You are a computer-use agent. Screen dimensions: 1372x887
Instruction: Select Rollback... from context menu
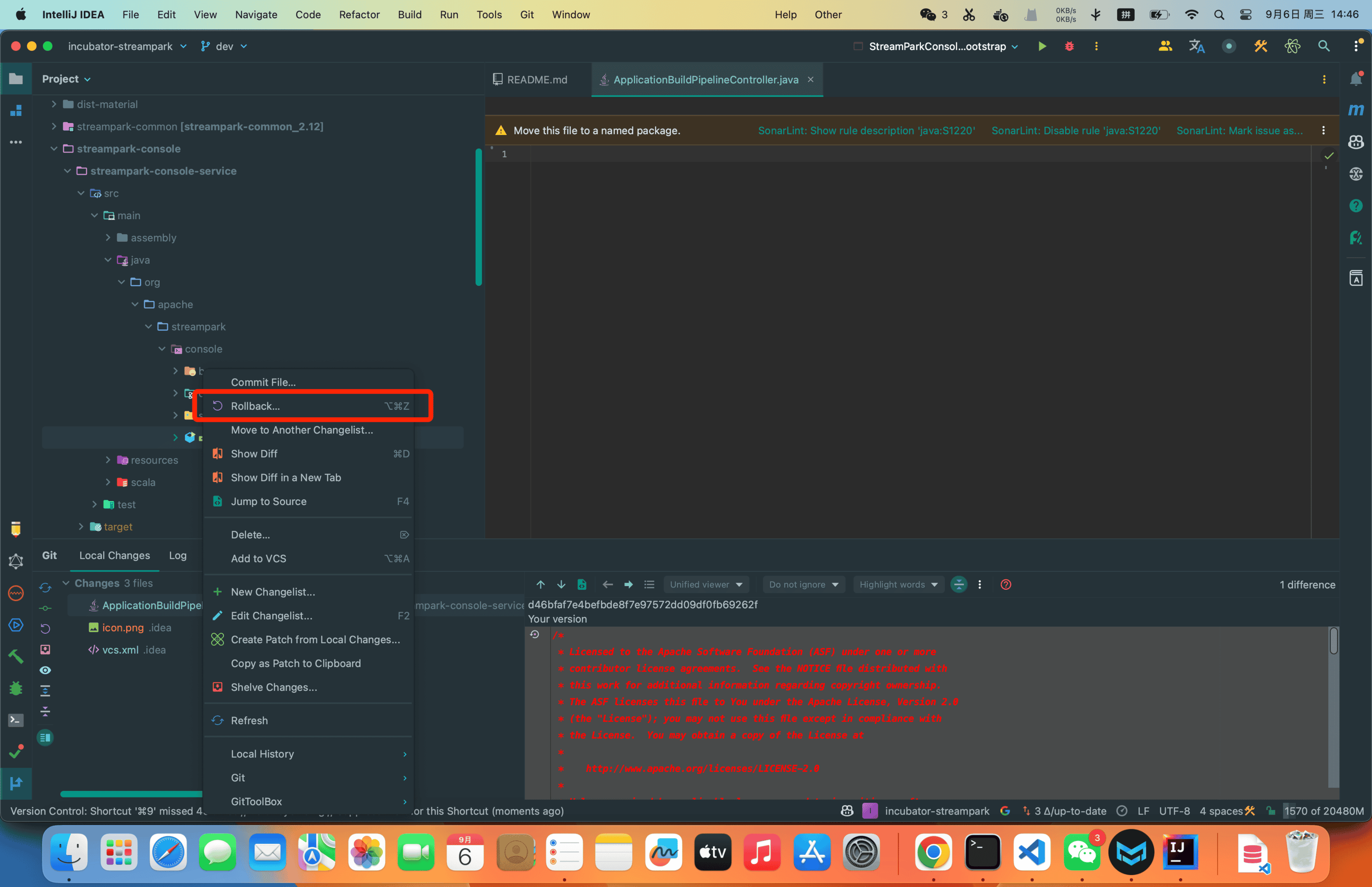(x=255, y=406)
